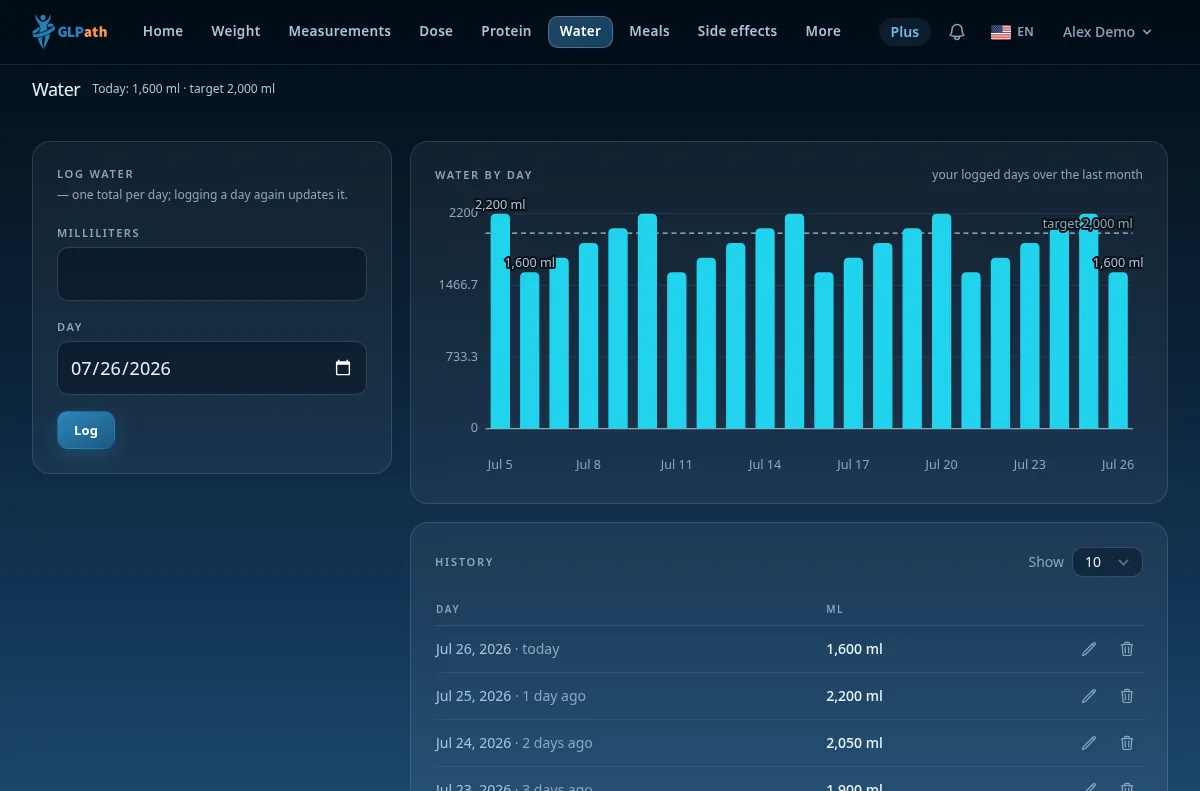Open the notifications bell
Screen dimensions: 1200x791
coord(957,32)
